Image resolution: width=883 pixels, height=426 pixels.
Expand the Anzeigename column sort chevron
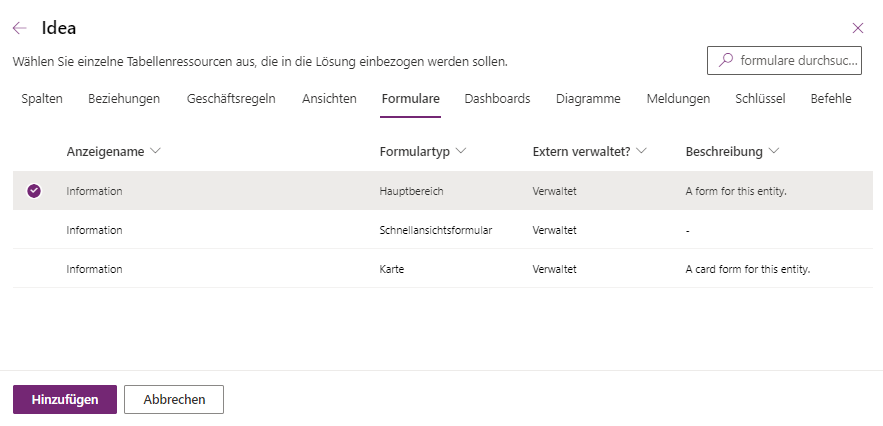[x=155, y=152]
